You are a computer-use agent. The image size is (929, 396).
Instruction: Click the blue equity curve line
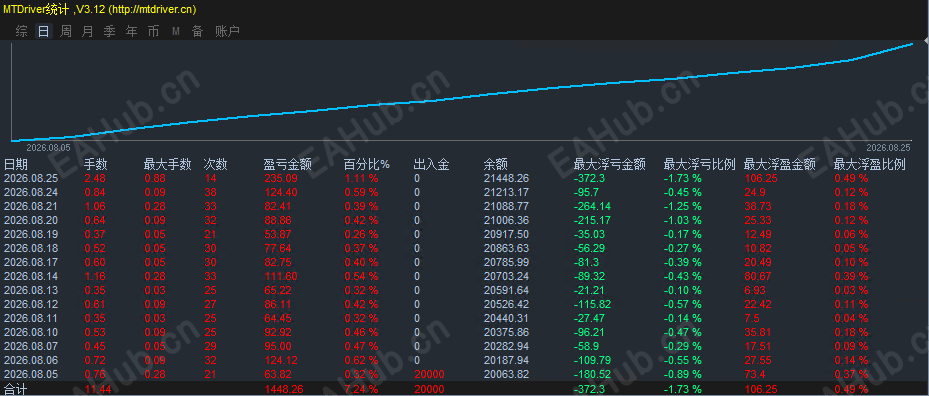[462, 97]
